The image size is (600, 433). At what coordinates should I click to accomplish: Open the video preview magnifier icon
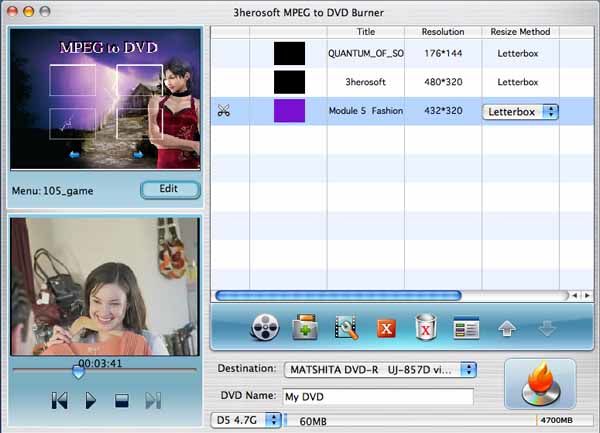click(346, 327)
